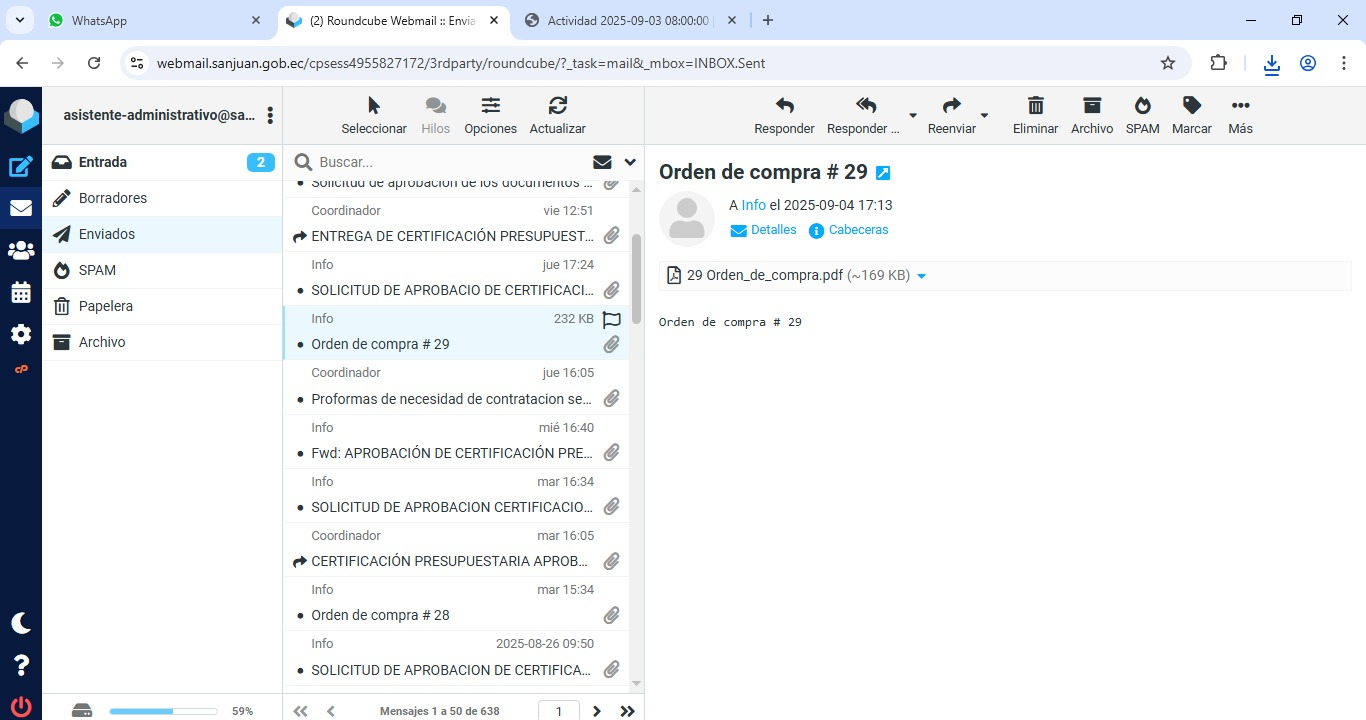
Task: Toggle the envelope search filter
Action: click(x=602, y=162)
